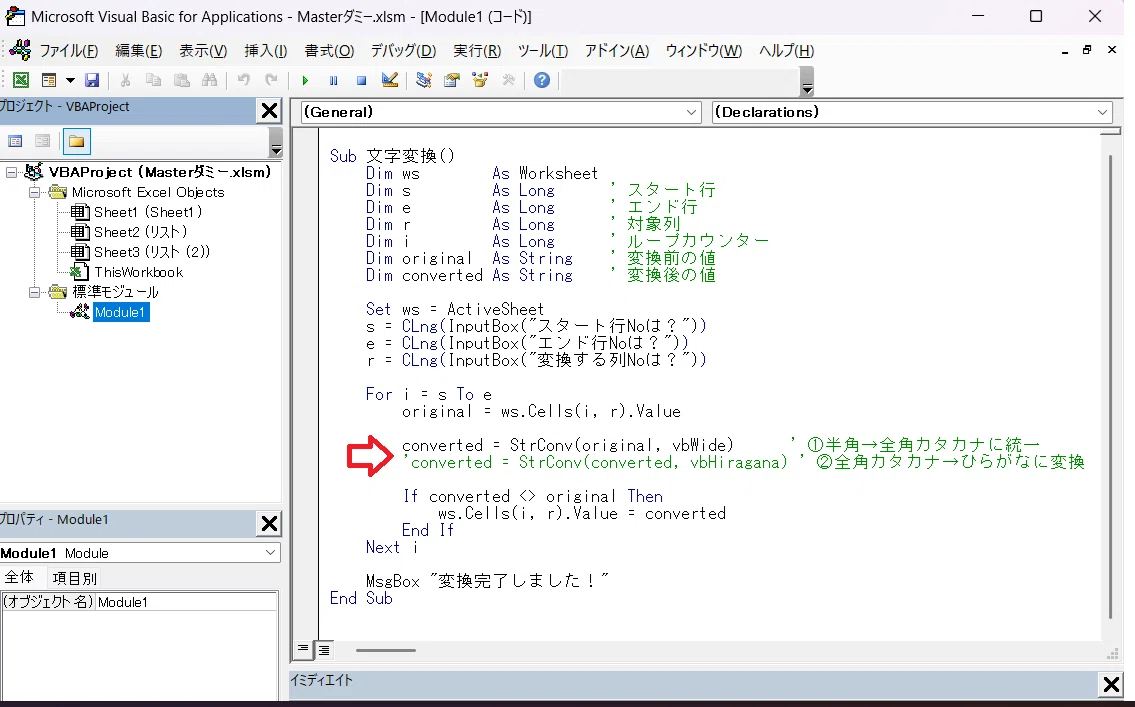Open Properties Window toolbar icon
The width and height of the screenshot is (1135, 707).
(x=452, y=80)
